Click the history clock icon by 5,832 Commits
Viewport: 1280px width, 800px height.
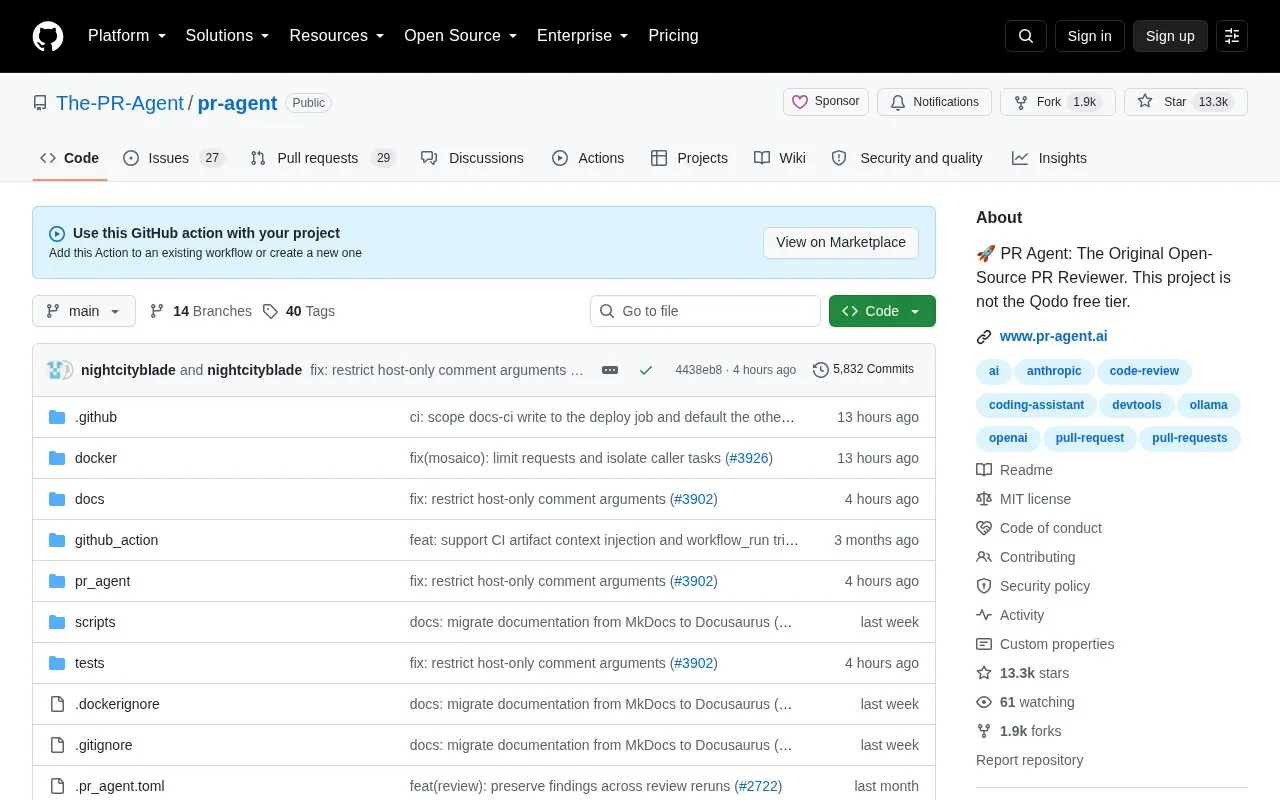821,370
